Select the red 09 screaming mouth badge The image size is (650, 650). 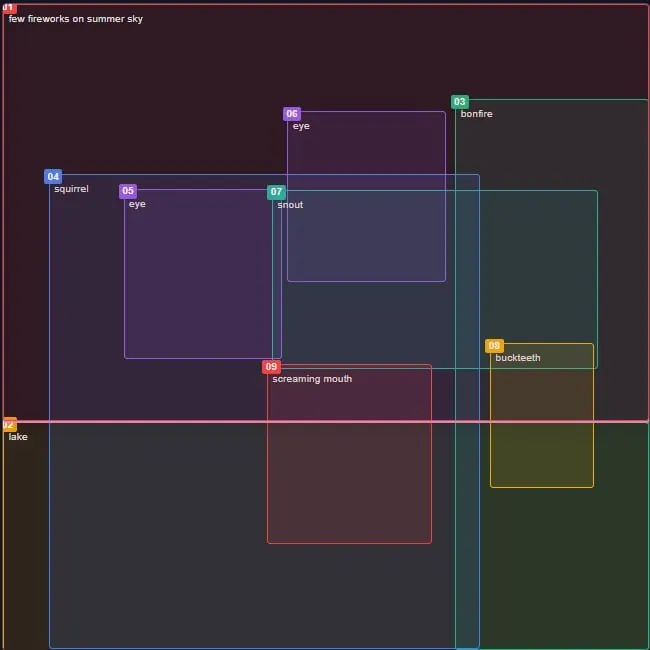point(271,366)
